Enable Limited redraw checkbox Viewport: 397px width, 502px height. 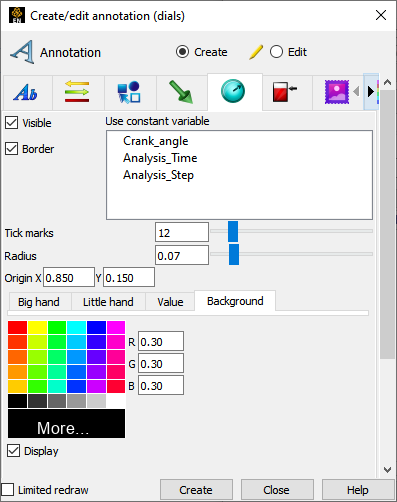7,490
